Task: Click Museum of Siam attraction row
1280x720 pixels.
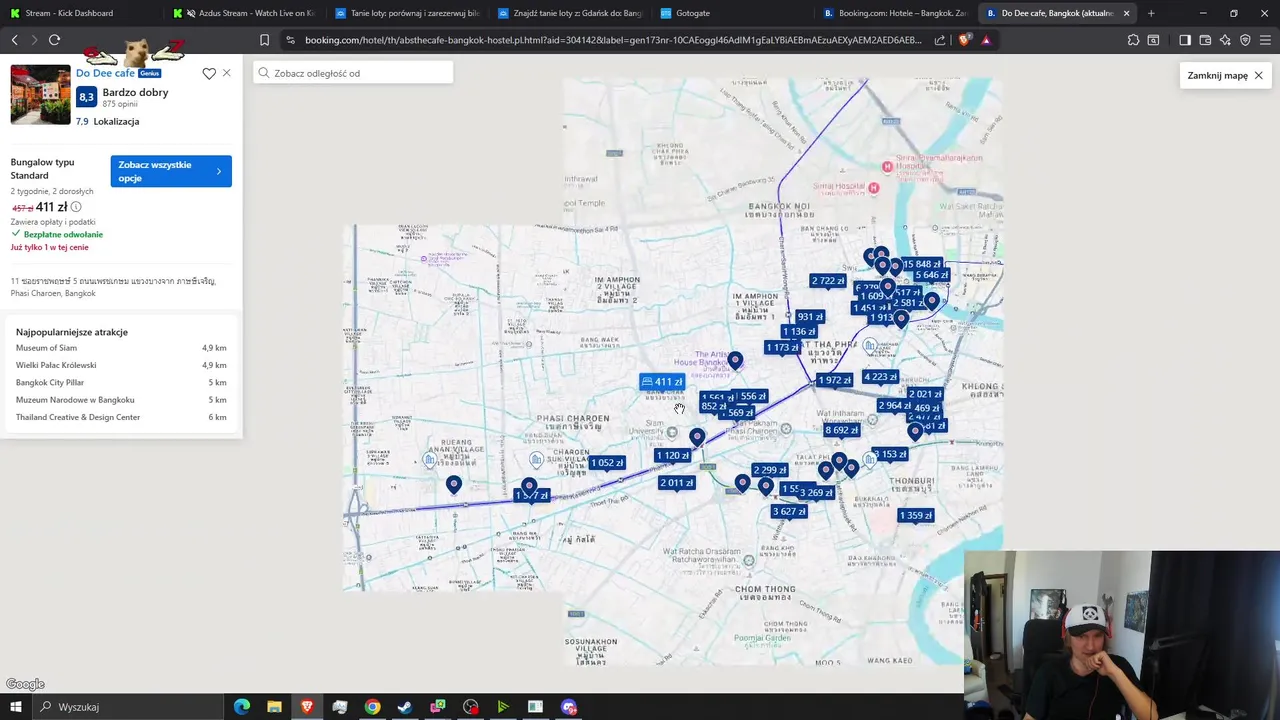Action: [x=121, y=348]
